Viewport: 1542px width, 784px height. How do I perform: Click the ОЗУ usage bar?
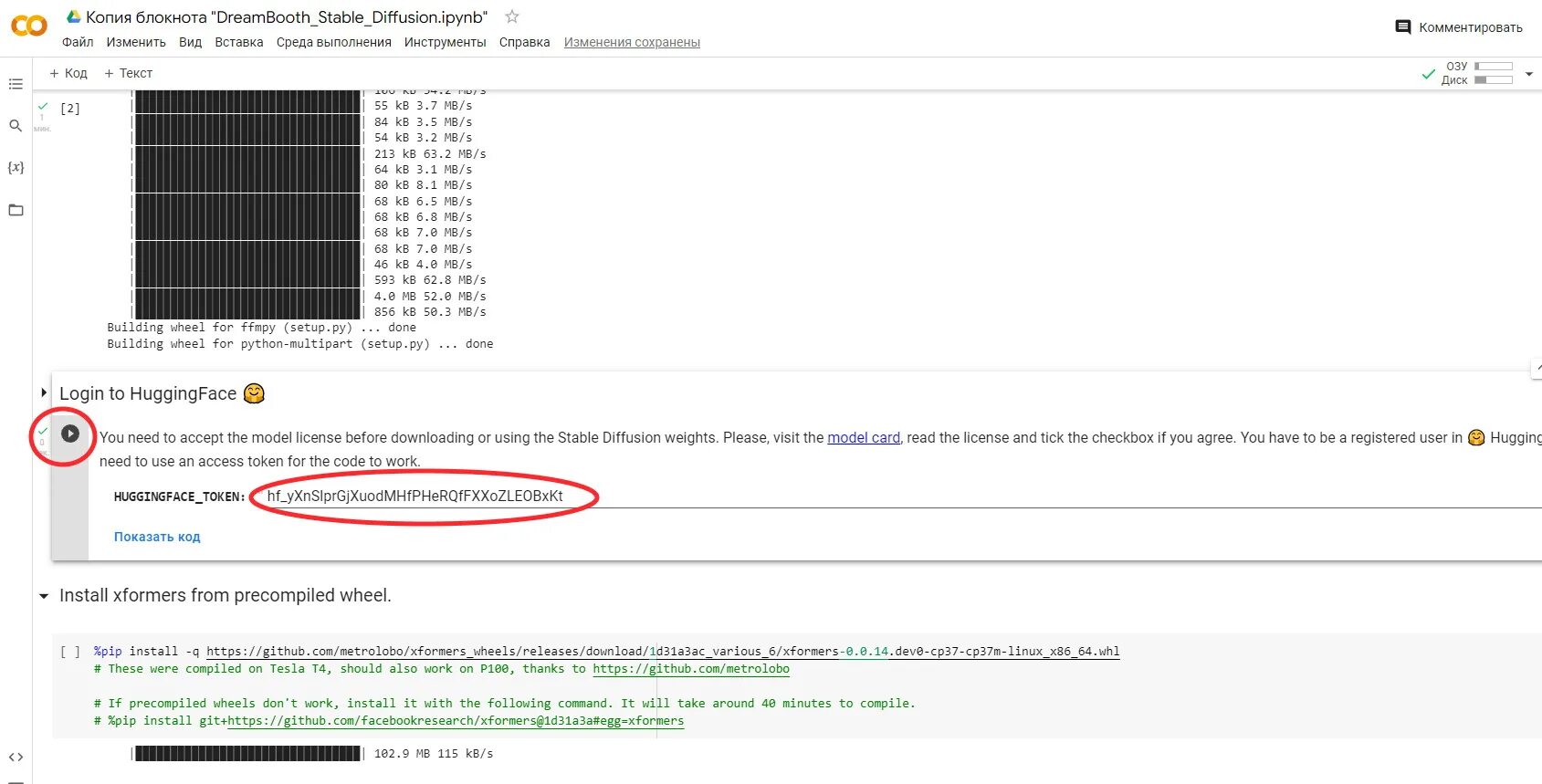(1494, 67)
